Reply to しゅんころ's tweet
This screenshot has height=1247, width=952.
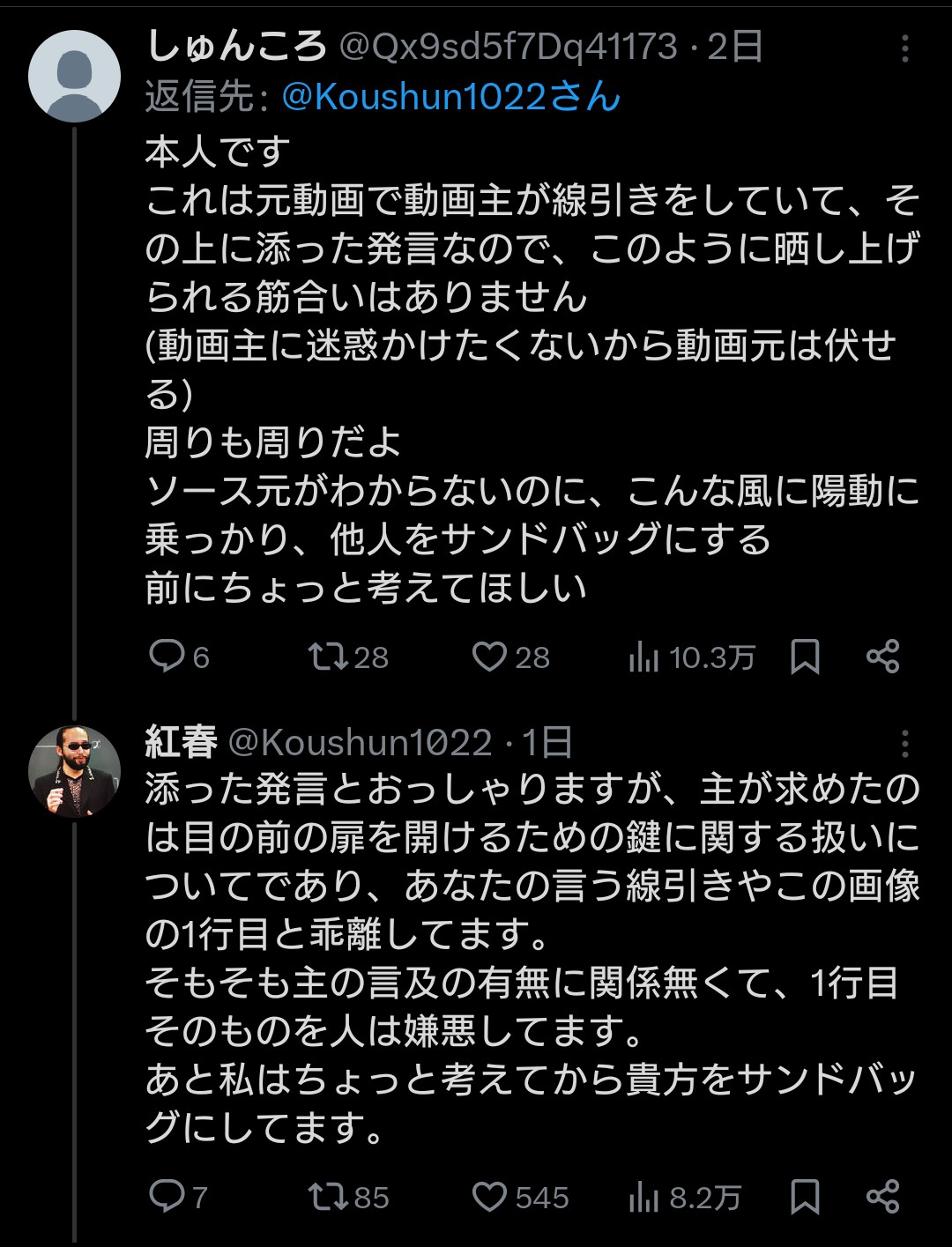(x=167, y=657)
